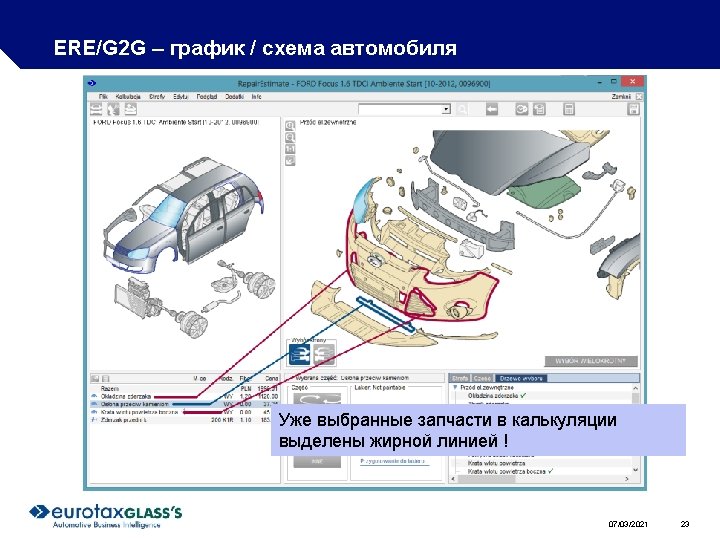The image size is (720, 540).
Task: Switch to the Część tab
Action: click(x=483, y=378)
